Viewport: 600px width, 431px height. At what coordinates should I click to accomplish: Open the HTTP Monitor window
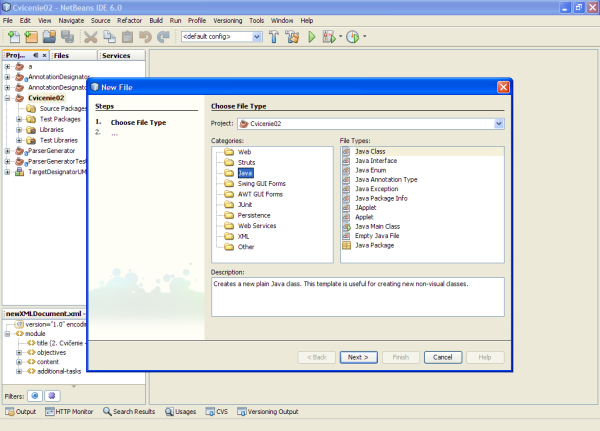(x=69, y=412)
